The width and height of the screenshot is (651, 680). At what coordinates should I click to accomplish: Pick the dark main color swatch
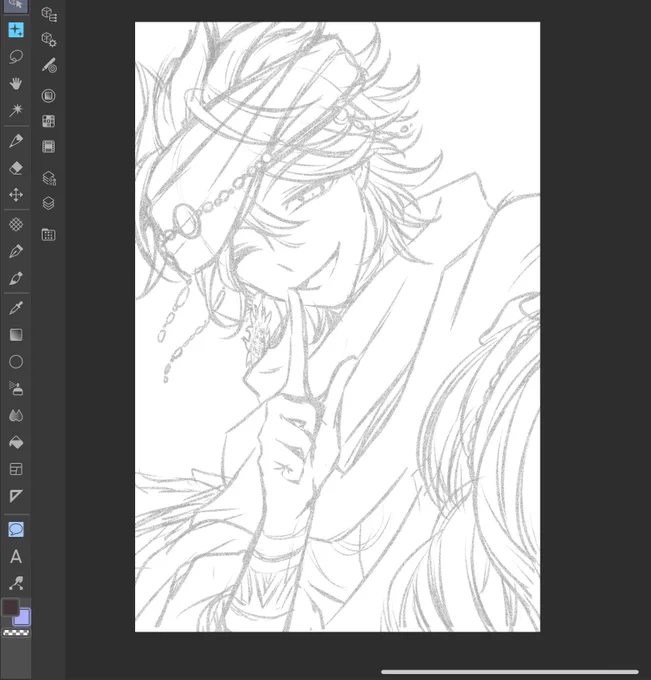coord(10,607)
